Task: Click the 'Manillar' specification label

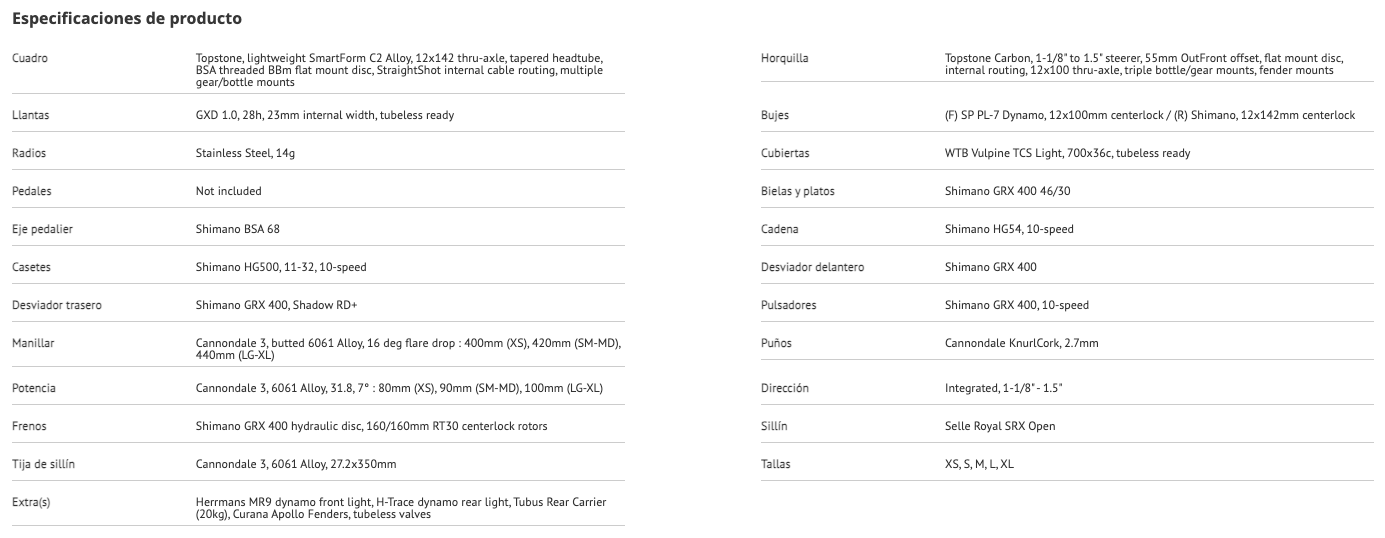Action: (x=33, y=343)
